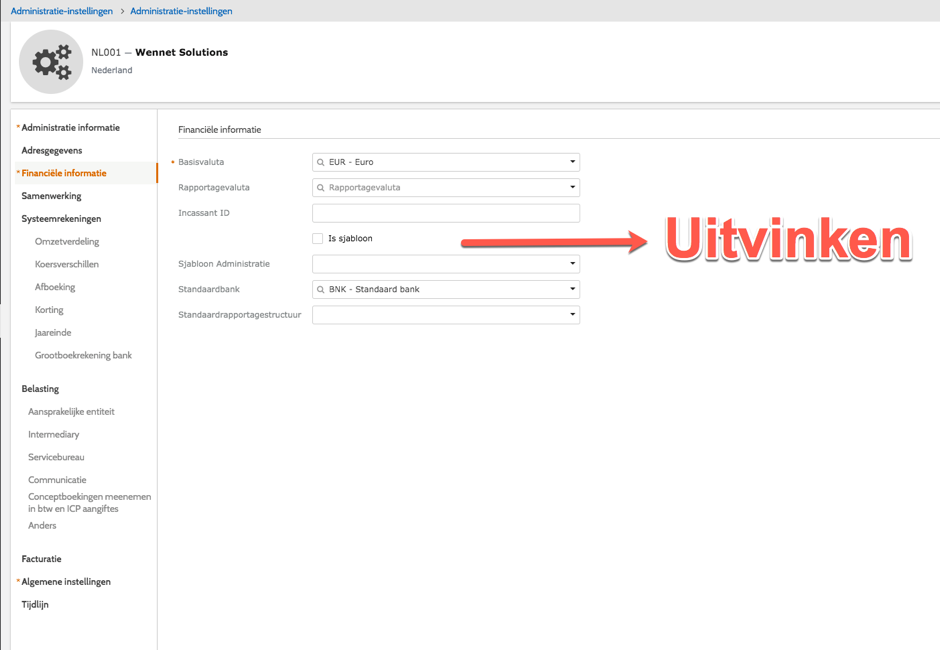Click the Wennet Solutions company name
Screen dimensions: 940x650
182,53
